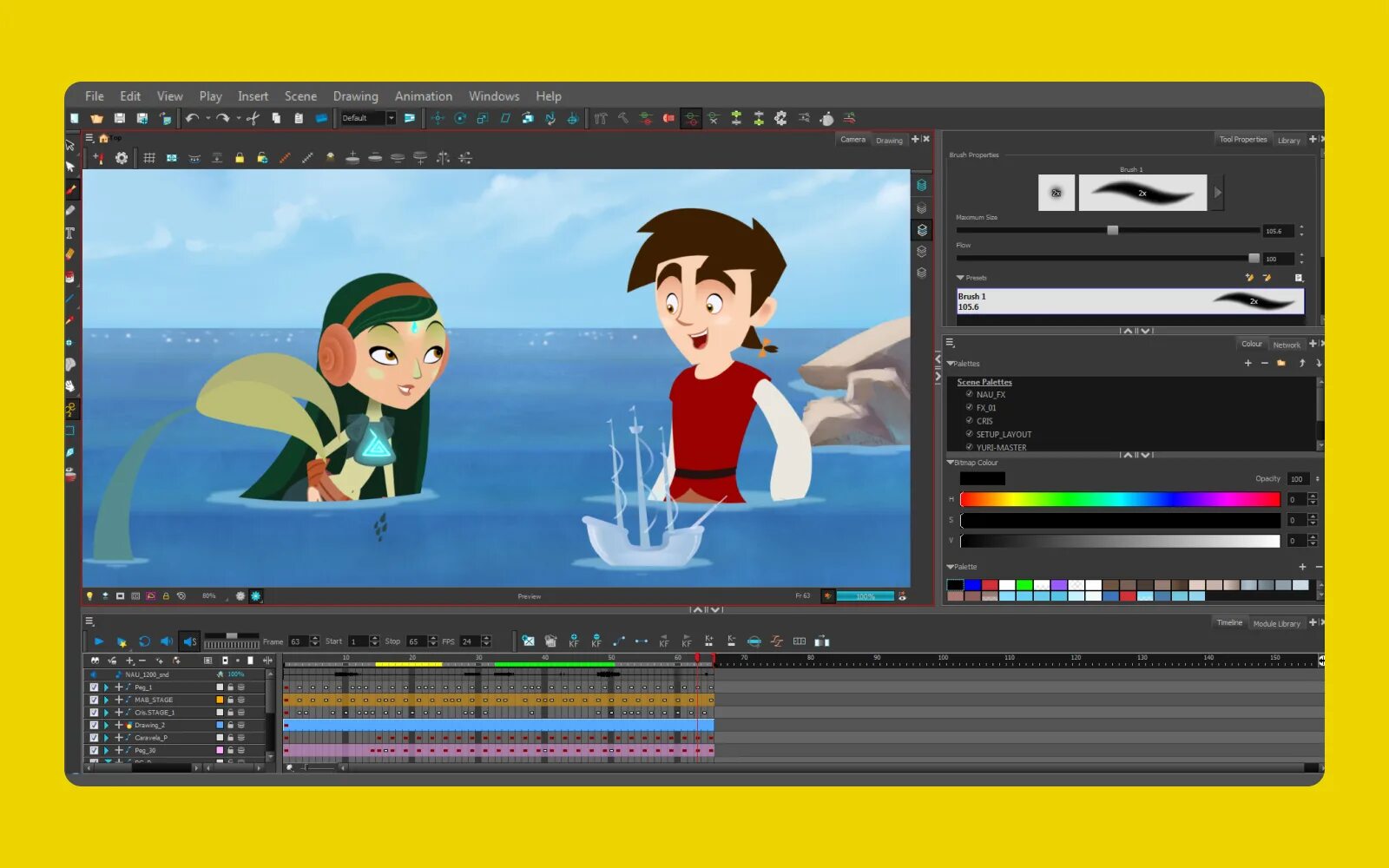Click the Save floppy disk icon

120,118
